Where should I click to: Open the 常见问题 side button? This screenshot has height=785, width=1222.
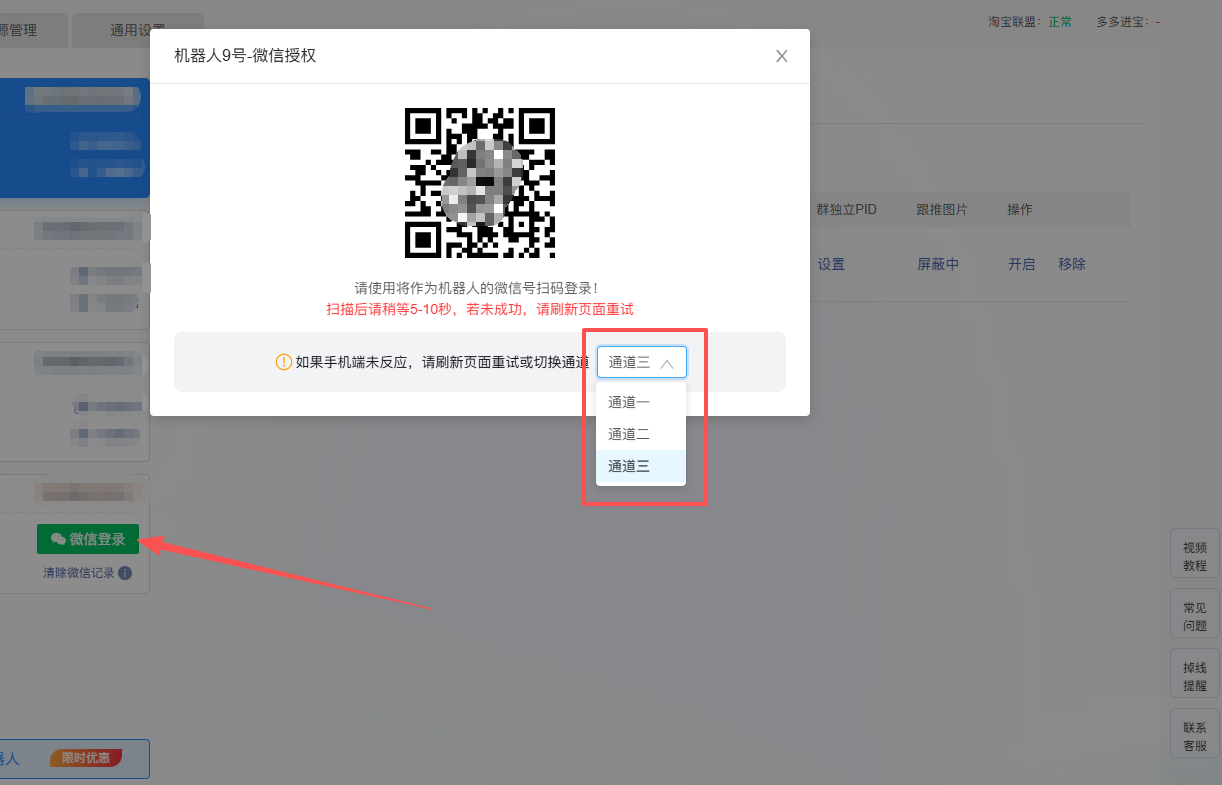[x=1195, y=617]
